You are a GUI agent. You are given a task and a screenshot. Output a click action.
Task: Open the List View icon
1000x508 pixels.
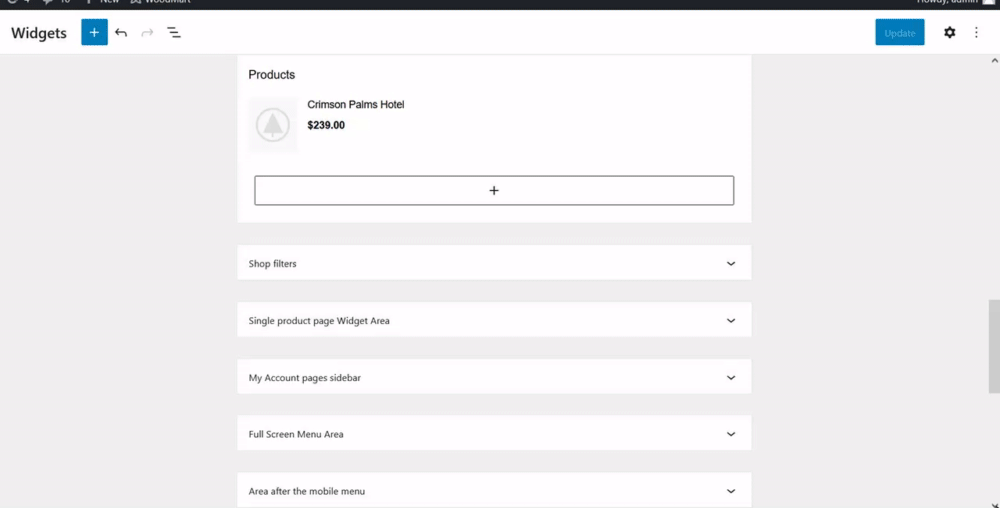pyautogui.click(x=174, y=33)
